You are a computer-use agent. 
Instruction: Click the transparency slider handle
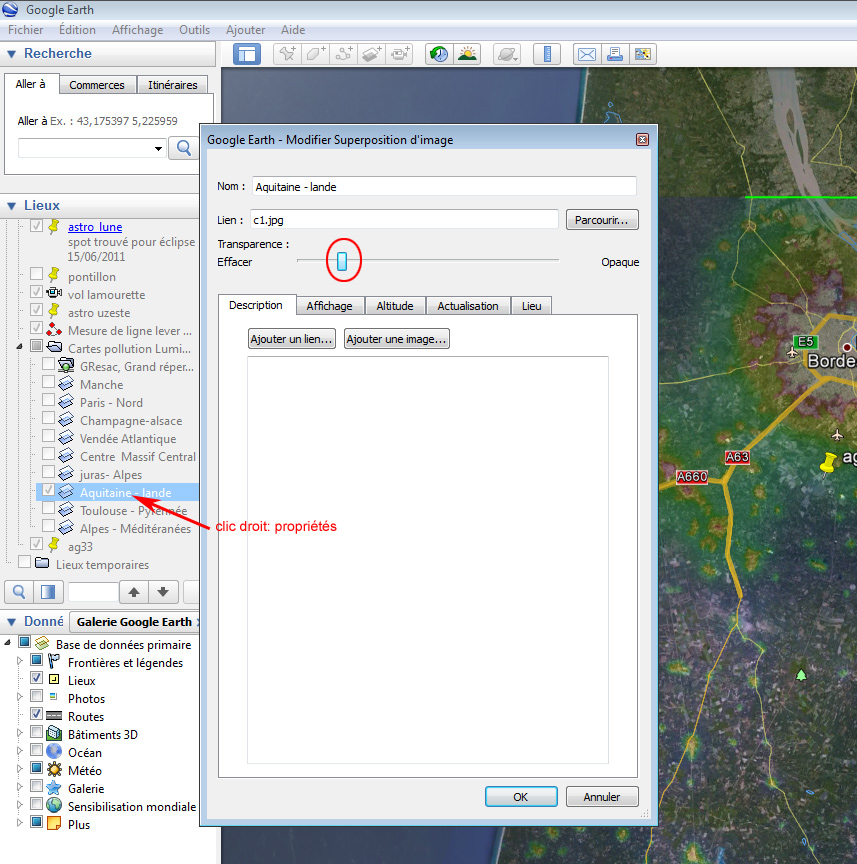click(x=342, y=261)
